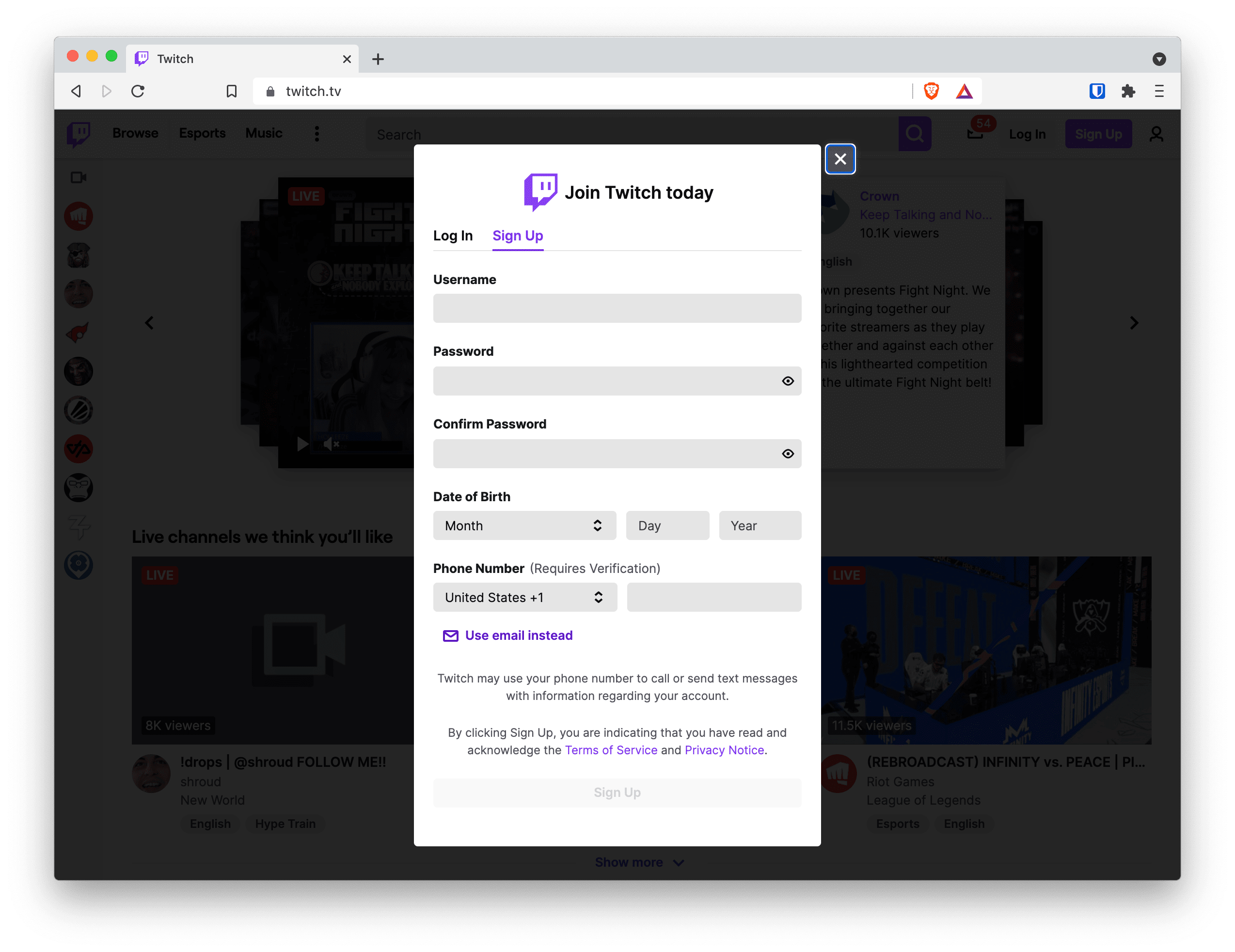Open the more options three-dot menu

tap(317, 134)
